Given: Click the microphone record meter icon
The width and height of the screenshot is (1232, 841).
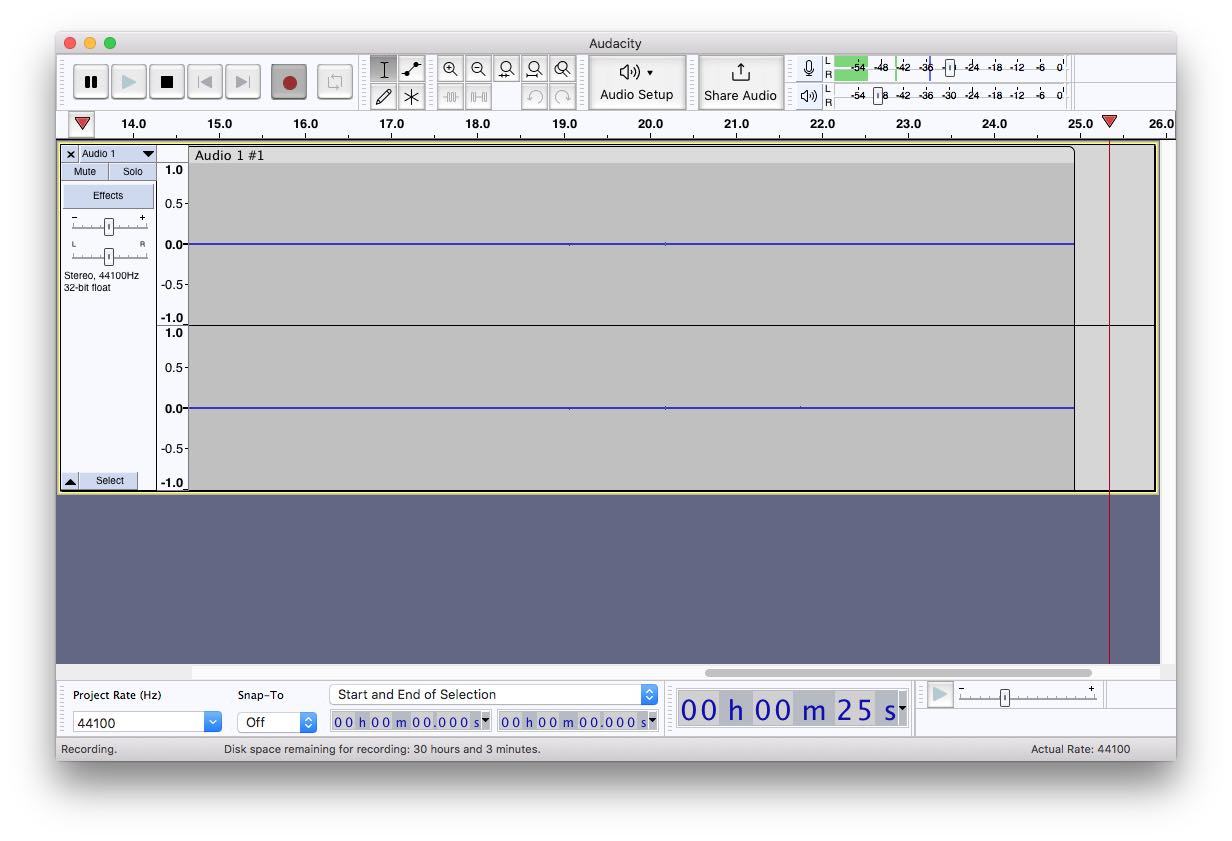Looking at the screenshot, I should pyautogui.click(x=809, y=69).
